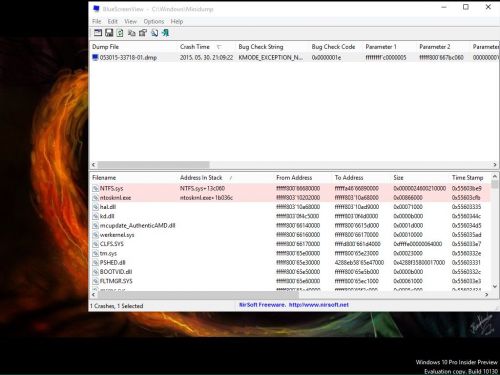The height and width of the screenshot is (375, 500).
Task: Click the file icon beside CLFS.SYS
Action: point(96,244)
